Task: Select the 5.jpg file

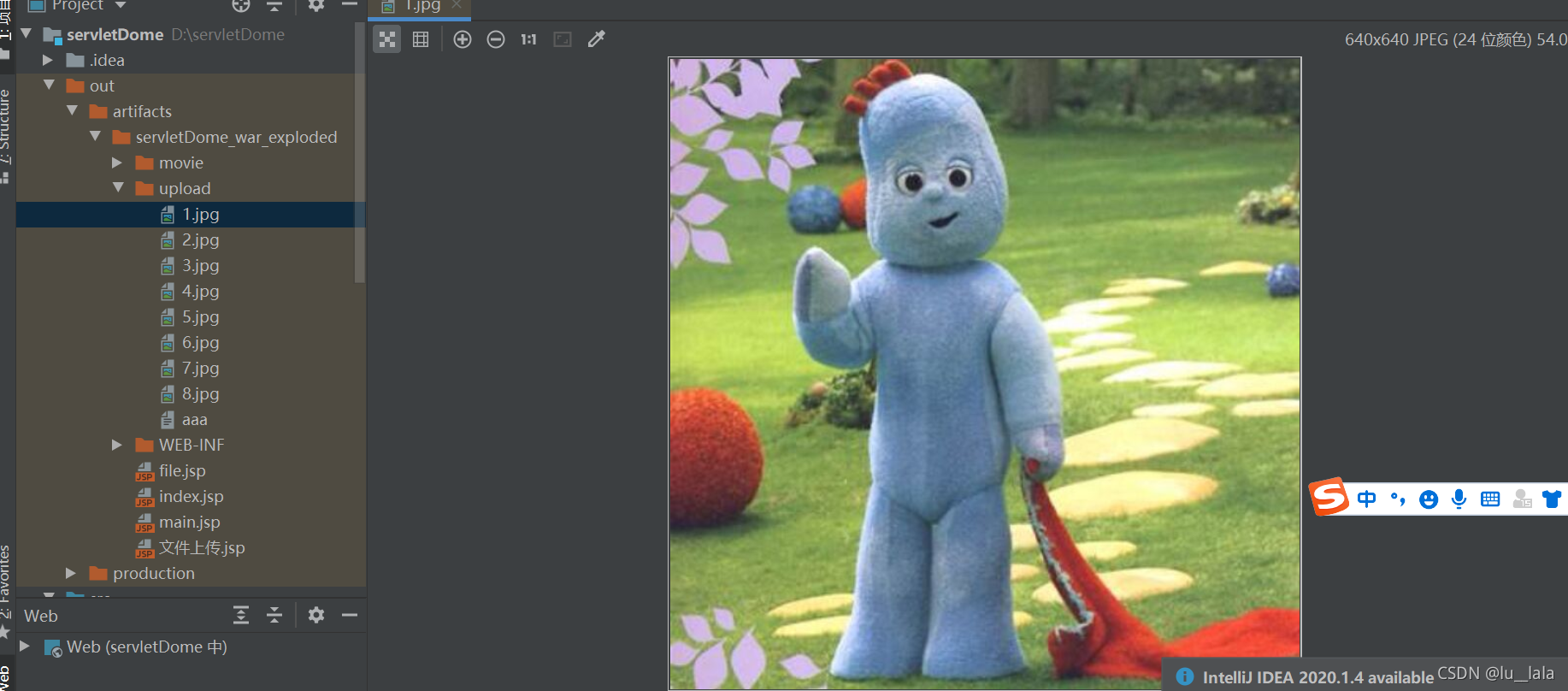Action: (x=200, y=317)
